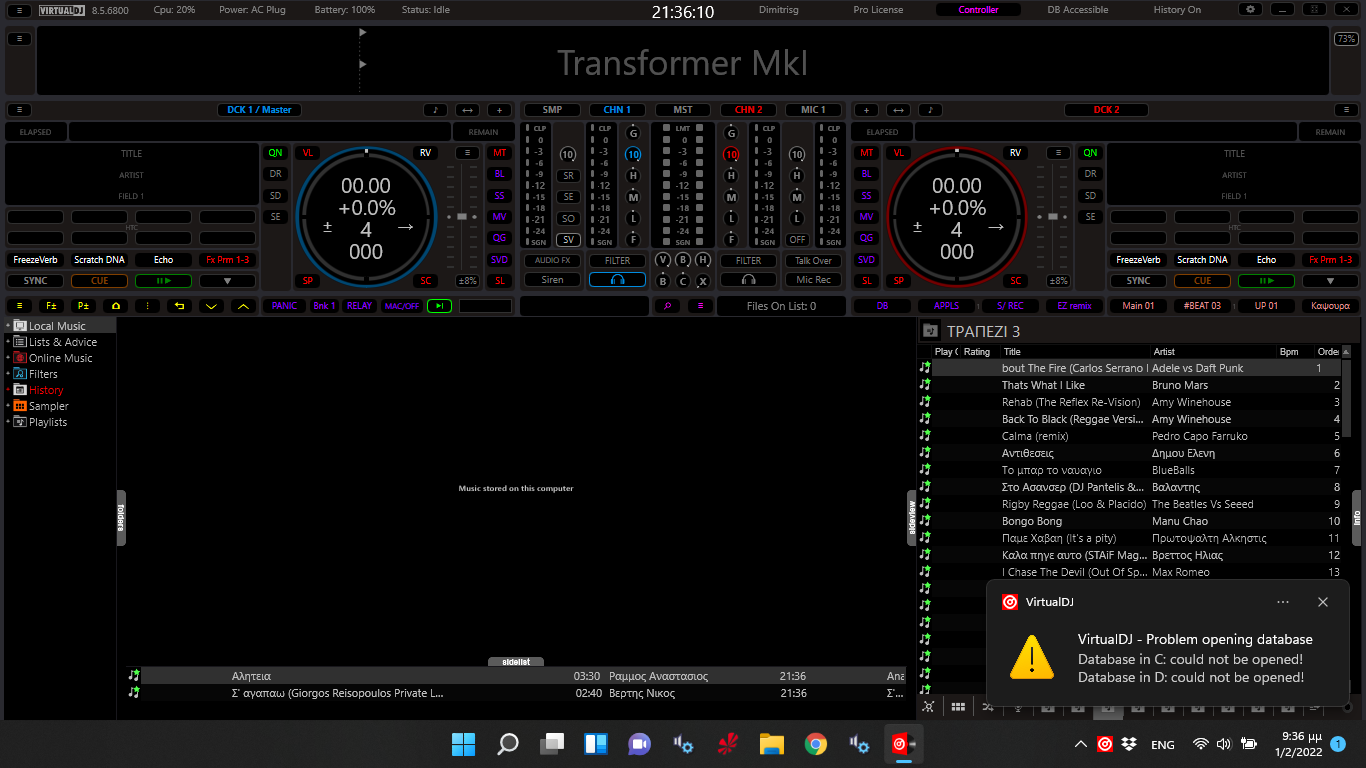Open the DB tab
Screen dimensions: 1366x768
[x=882, y=306]
